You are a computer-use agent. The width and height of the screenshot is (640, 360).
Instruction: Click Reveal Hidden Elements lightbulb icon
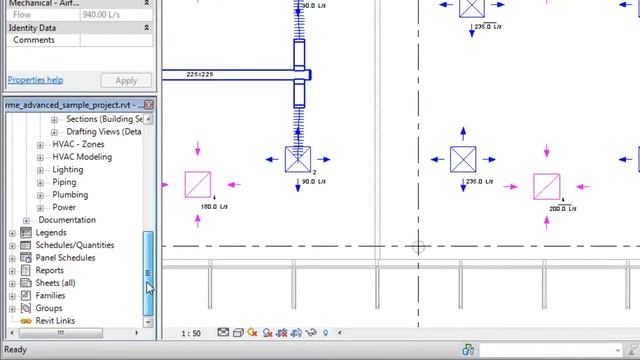325,333
